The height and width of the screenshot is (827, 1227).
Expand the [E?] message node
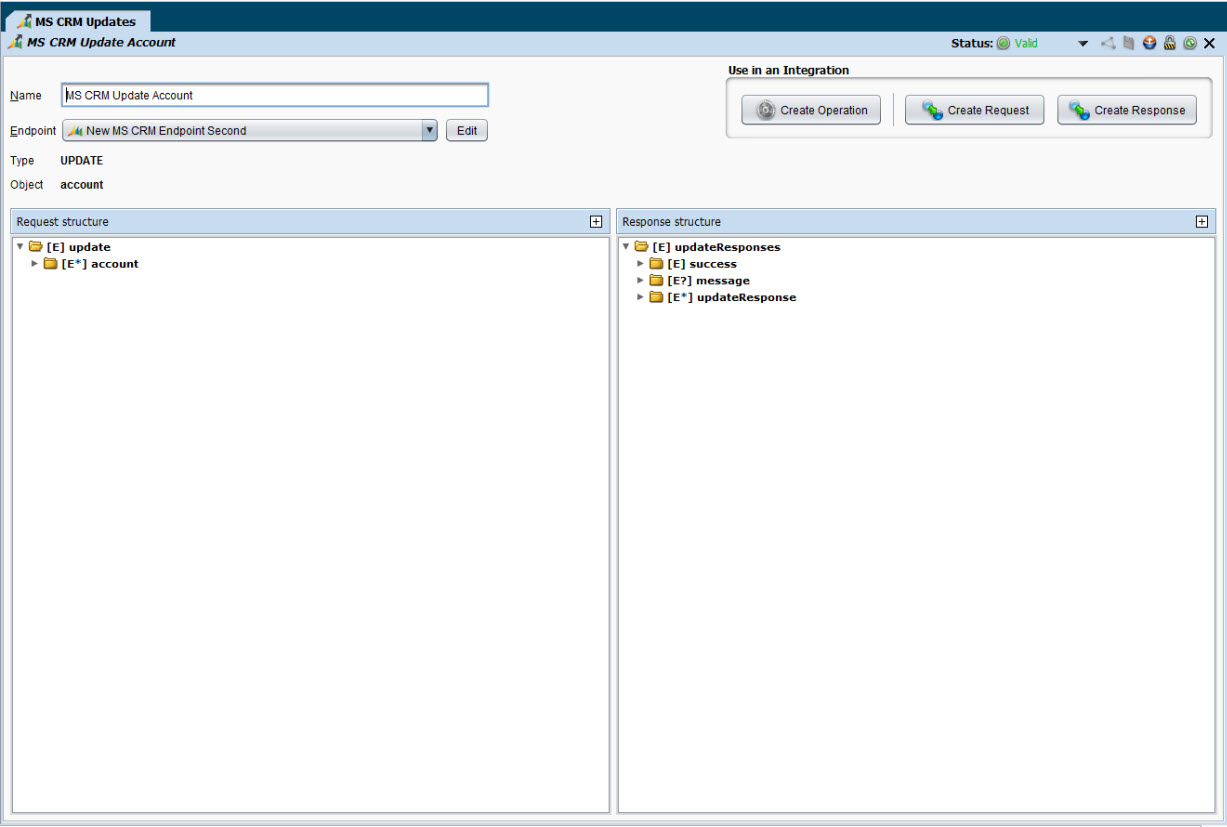[641, 281]
